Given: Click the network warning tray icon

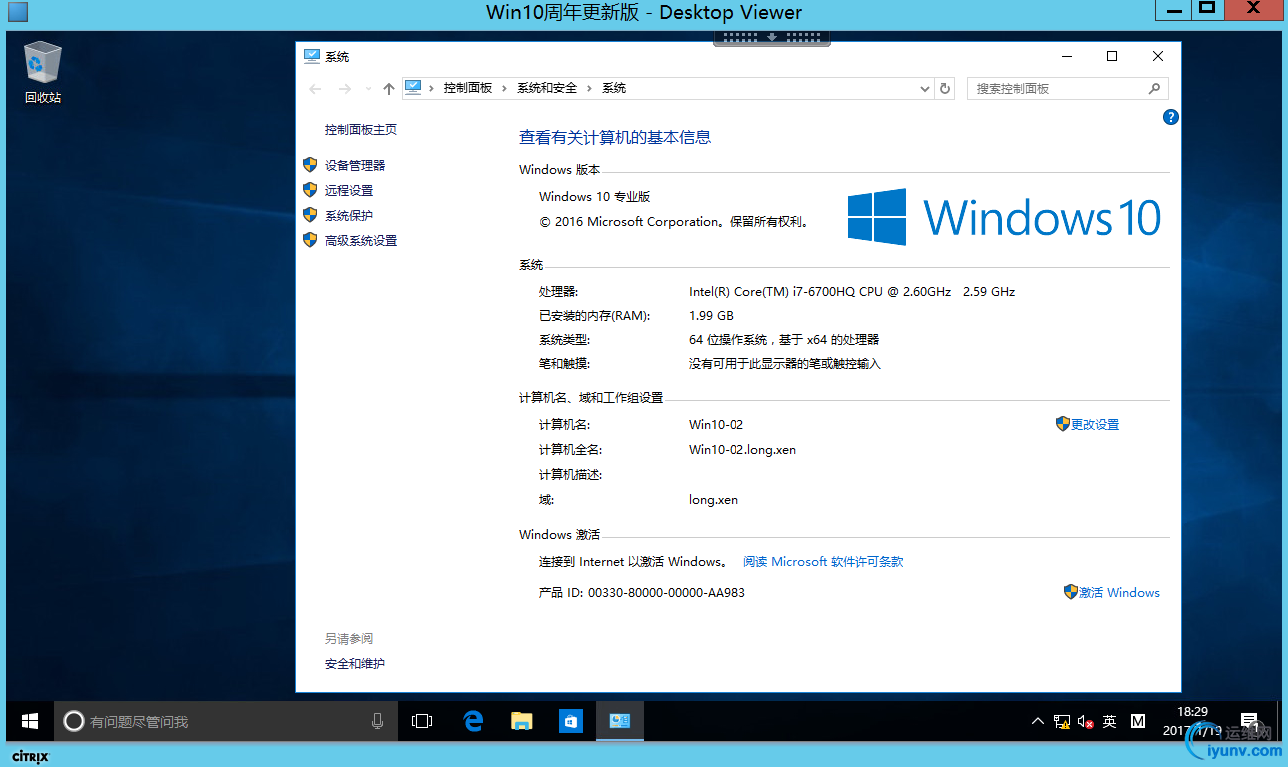Looking at the screenshot, I should 1062,721.
